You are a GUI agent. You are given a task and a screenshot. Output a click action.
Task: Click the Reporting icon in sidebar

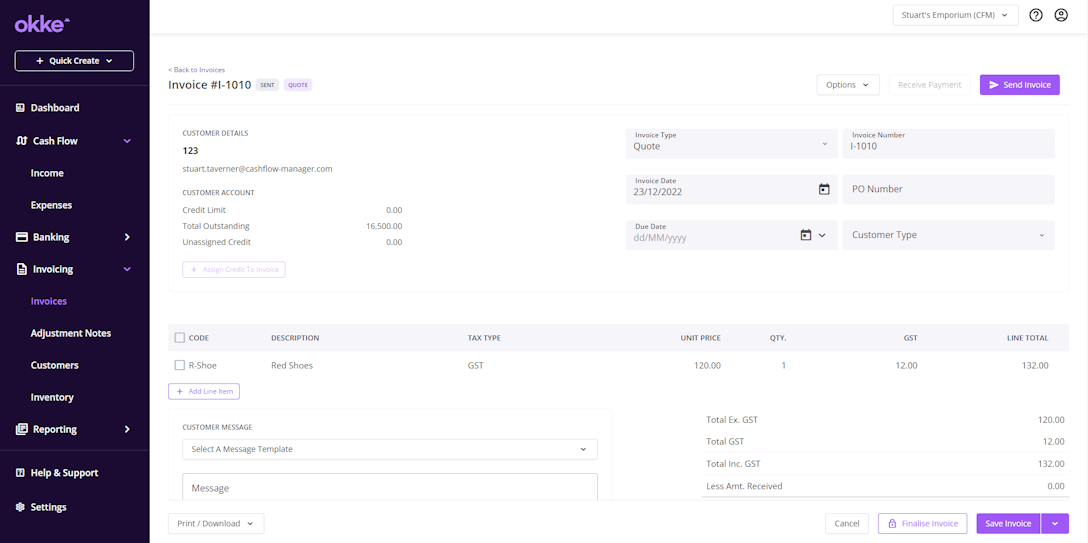coord(21,429)
